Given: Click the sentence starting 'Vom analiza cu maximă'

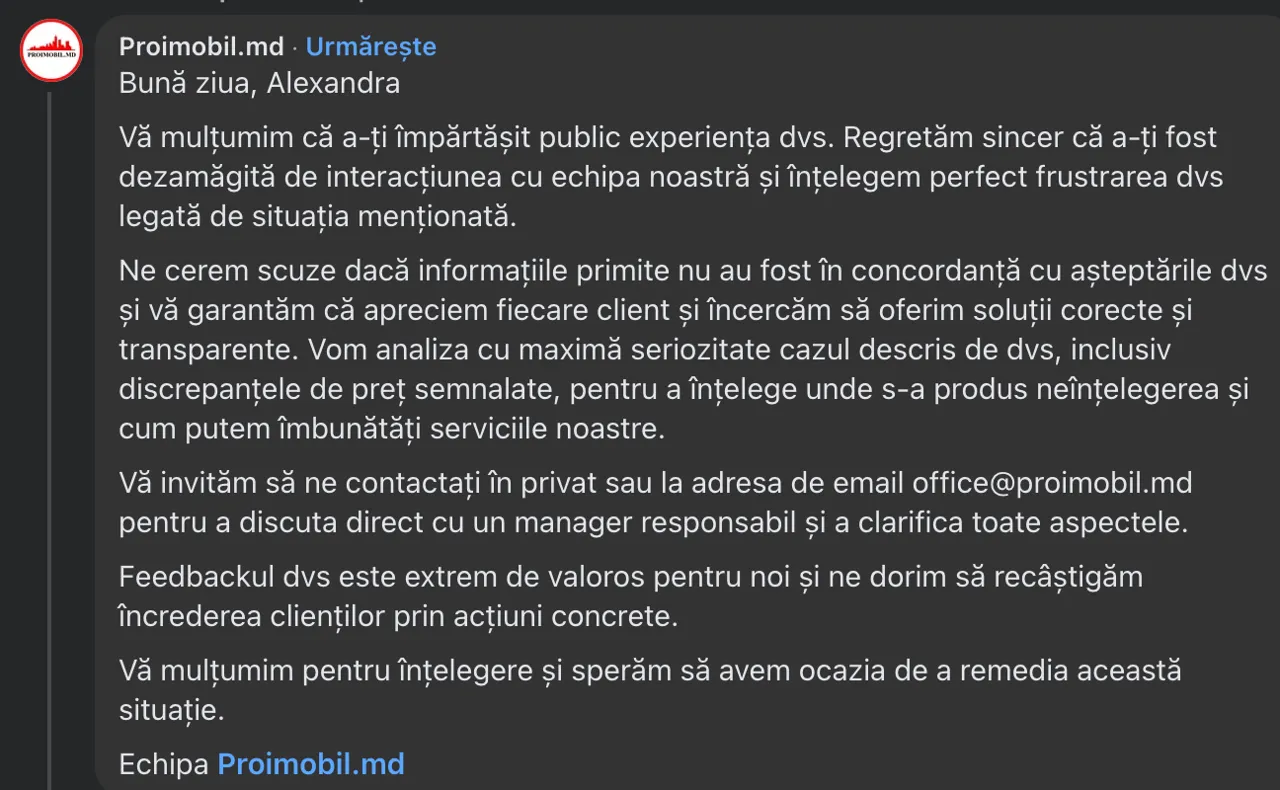Looking at the screenshot, I should click(684, 390).
